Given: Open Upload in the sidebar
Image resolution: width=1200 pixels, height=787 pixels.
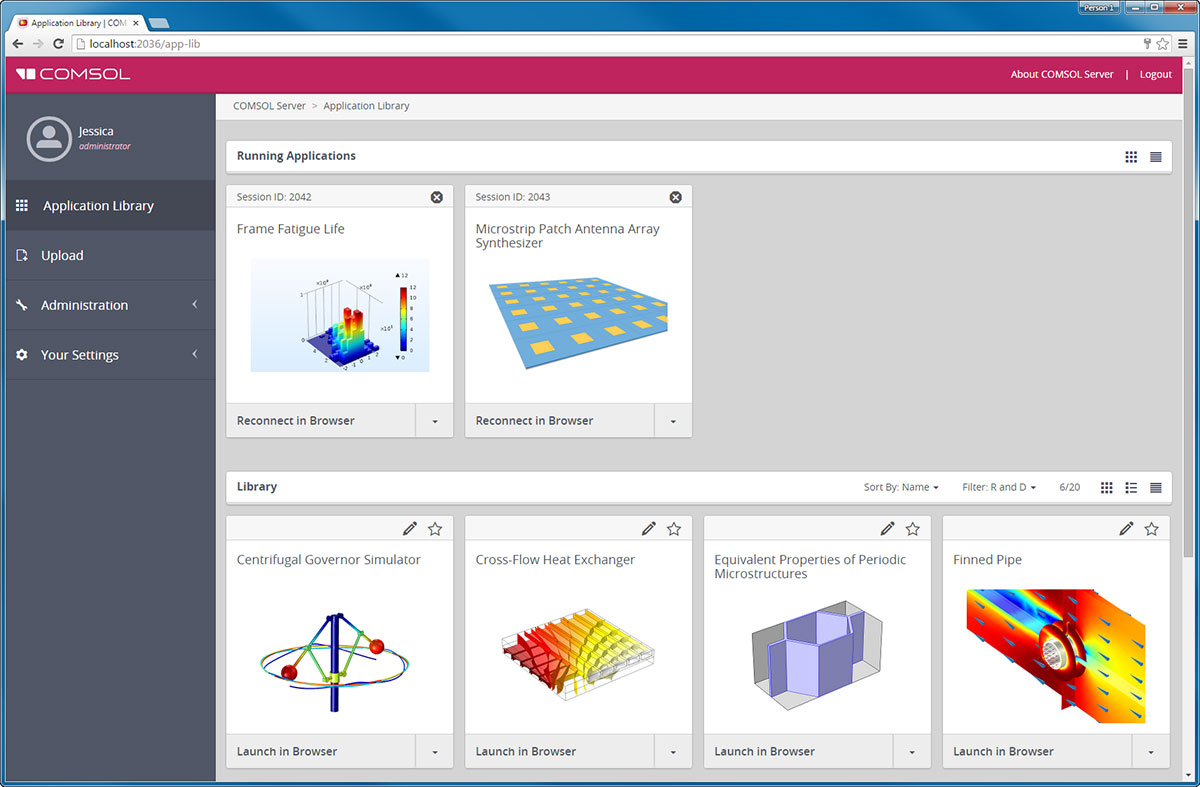Looking at the screenshot, I should (62, 255).
